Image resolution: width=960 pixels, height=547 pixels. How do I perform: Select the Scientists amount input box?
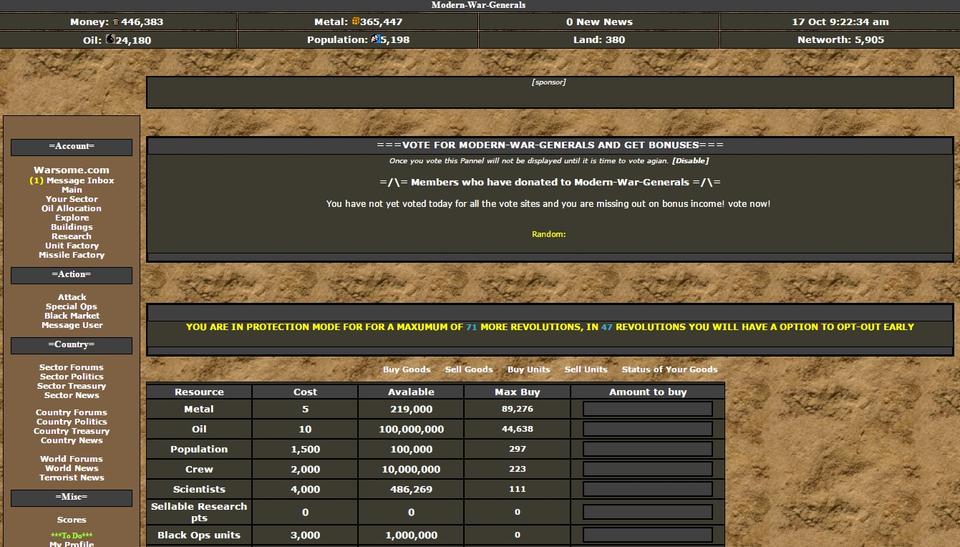point(647,489)
